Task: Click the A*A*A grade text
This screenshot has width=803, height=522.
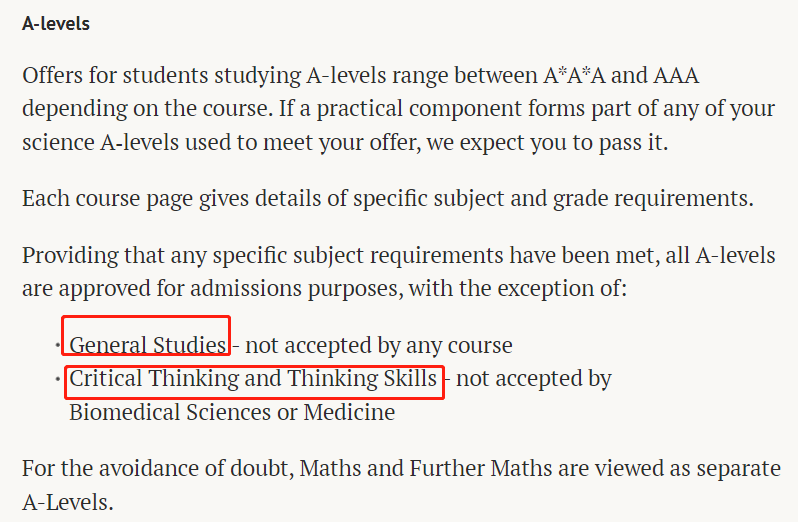Action: tap(574, 75)
